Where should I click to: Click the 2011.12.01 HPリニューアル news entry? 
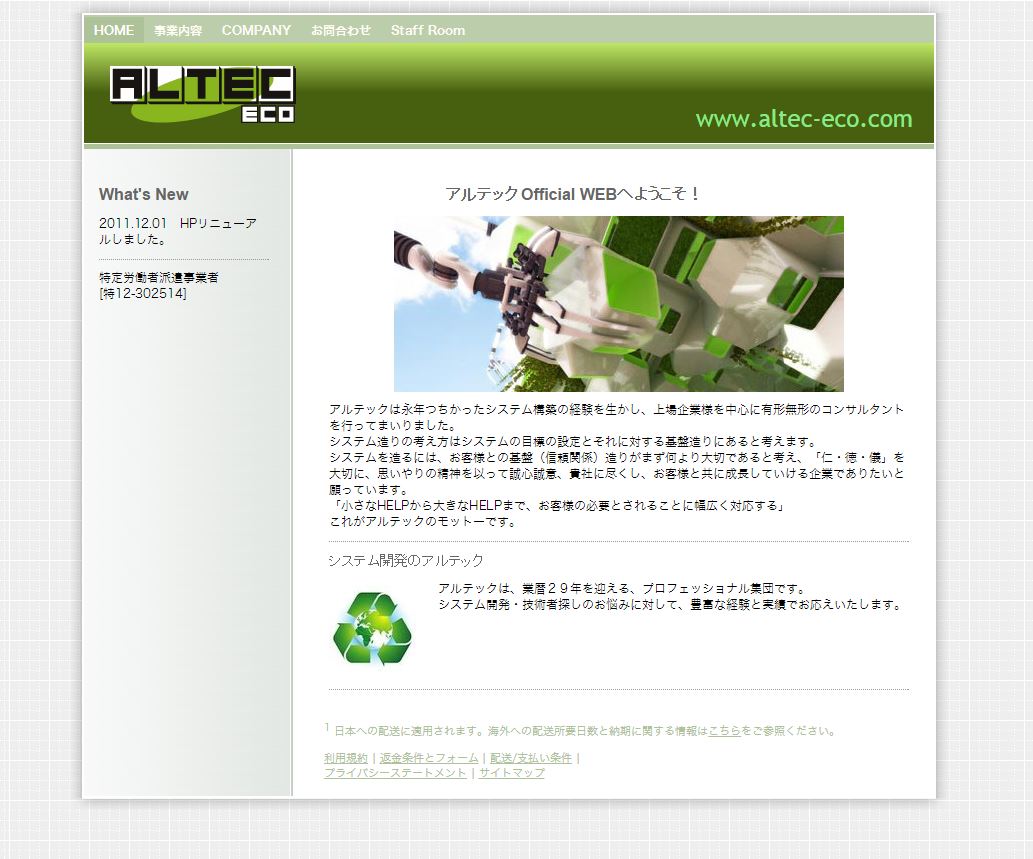click(177, 231)
